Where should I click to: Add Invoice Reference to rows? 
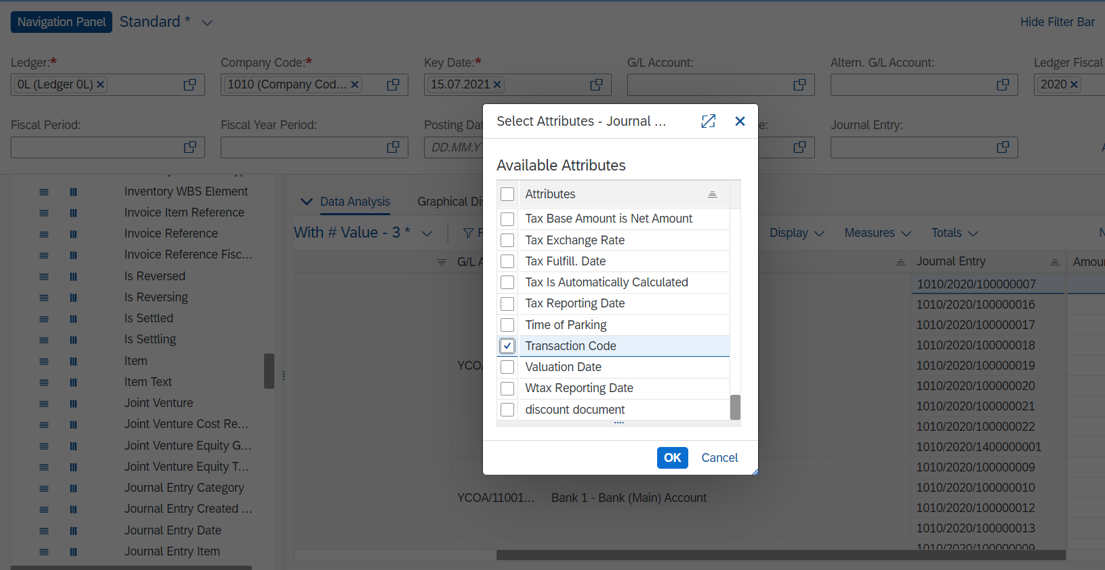44,233
